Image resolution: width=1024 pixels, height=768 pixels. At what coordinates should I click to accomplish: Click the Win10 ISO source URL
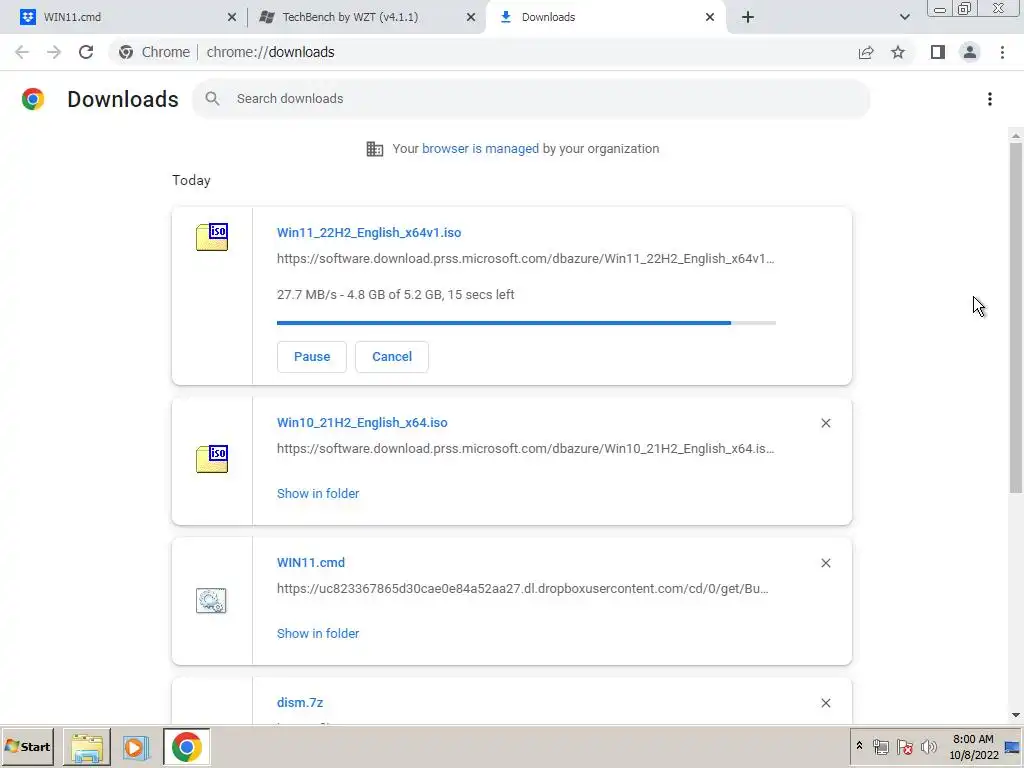(526, 449)
